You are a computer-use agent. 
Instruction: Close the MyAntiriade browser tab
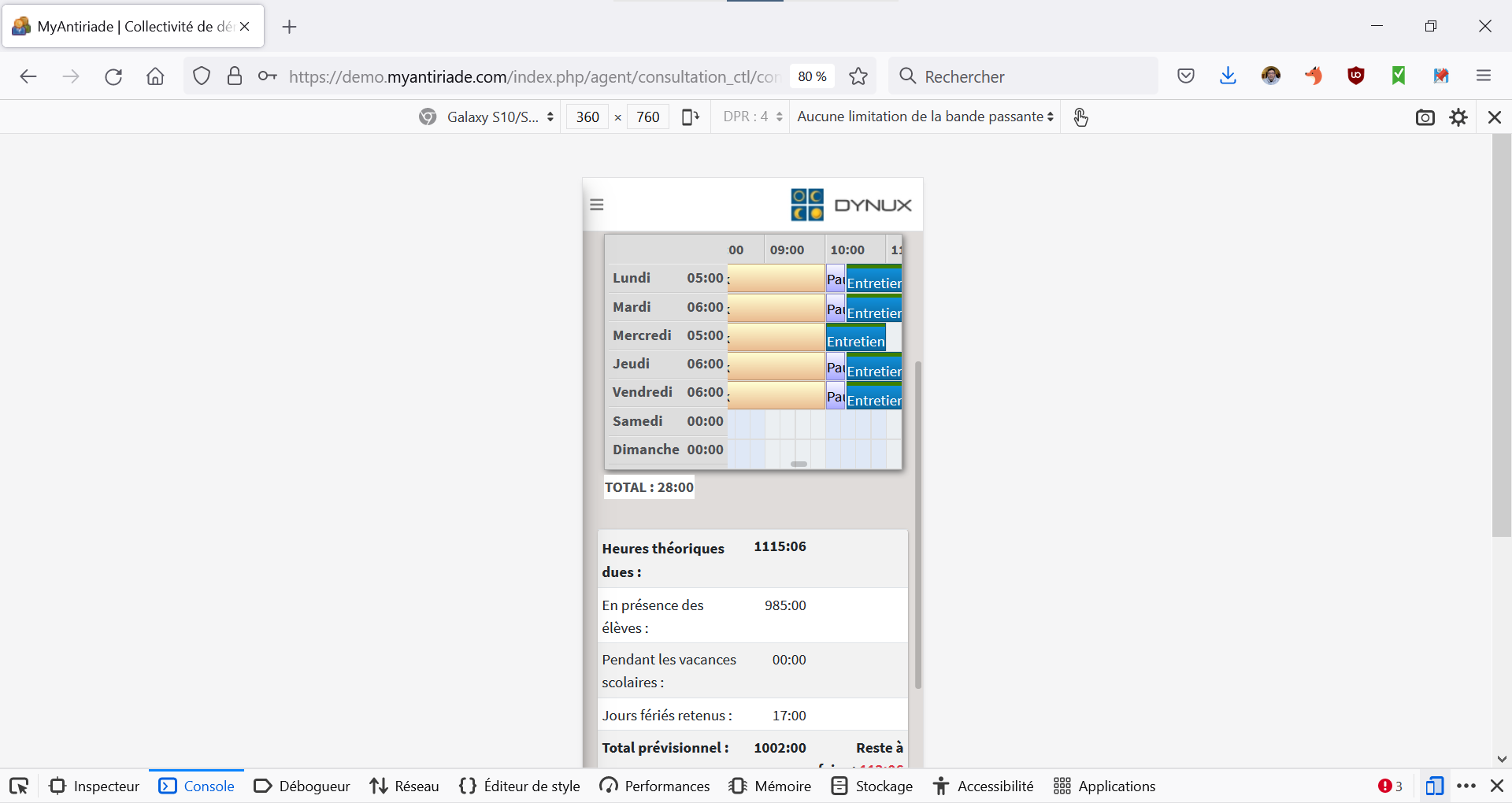tap(245, 26)
